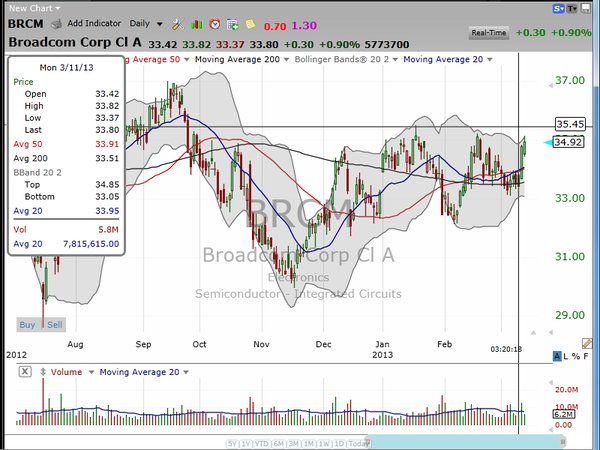
Task: Click the red 0.70 value in toolbar
Action: click(x=275, y=26)
